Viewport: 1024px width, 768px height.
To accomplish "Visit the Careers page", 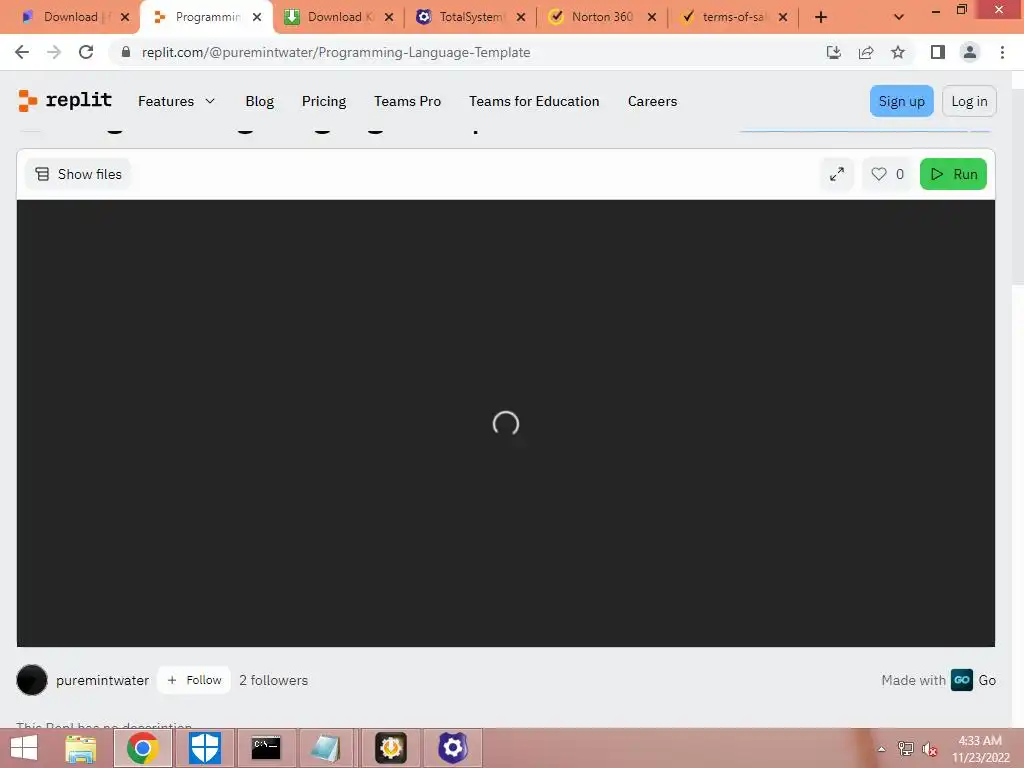I will [652, 101].
